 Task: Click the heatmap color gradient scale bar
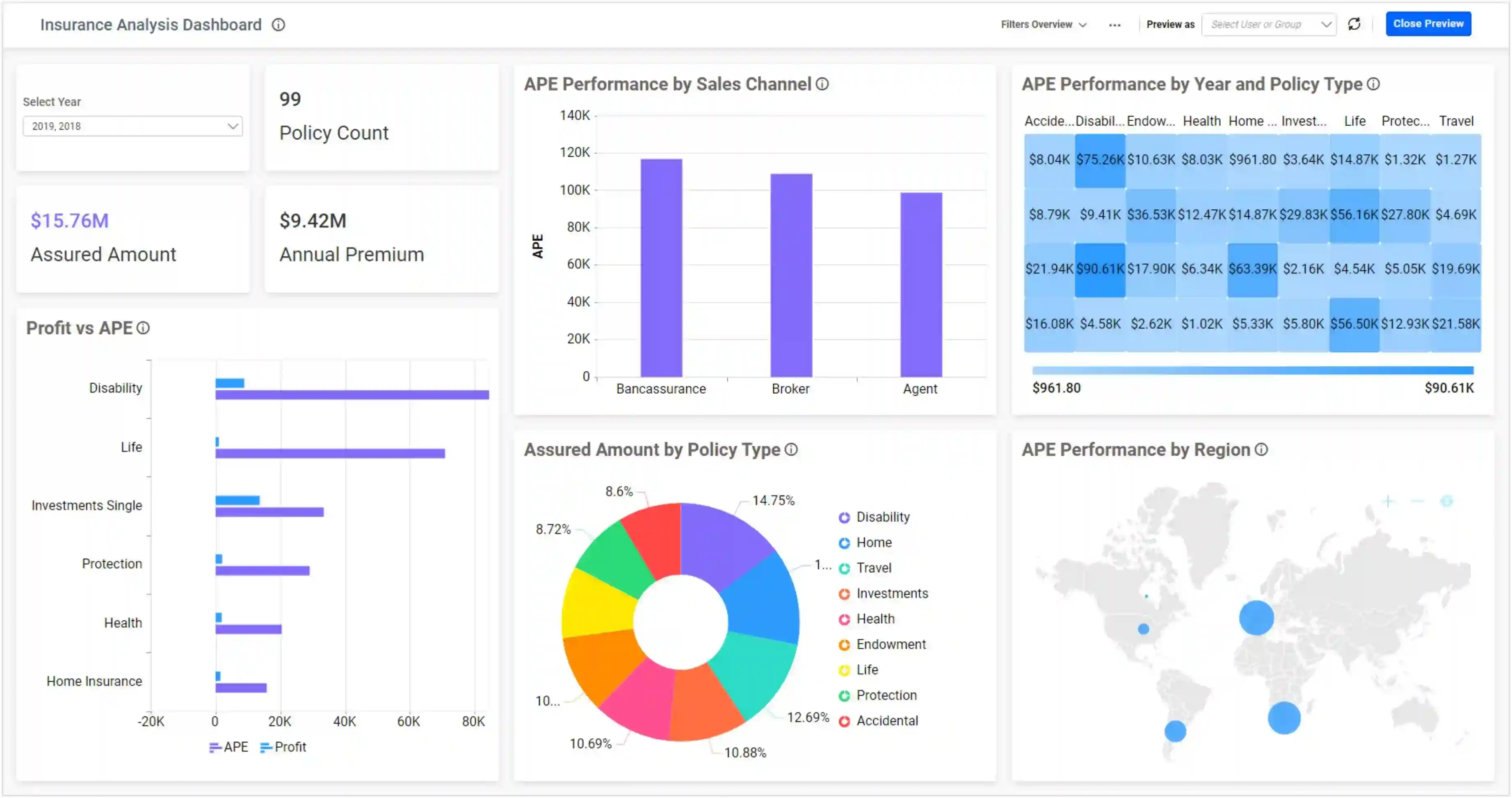tap(1253, 370)
